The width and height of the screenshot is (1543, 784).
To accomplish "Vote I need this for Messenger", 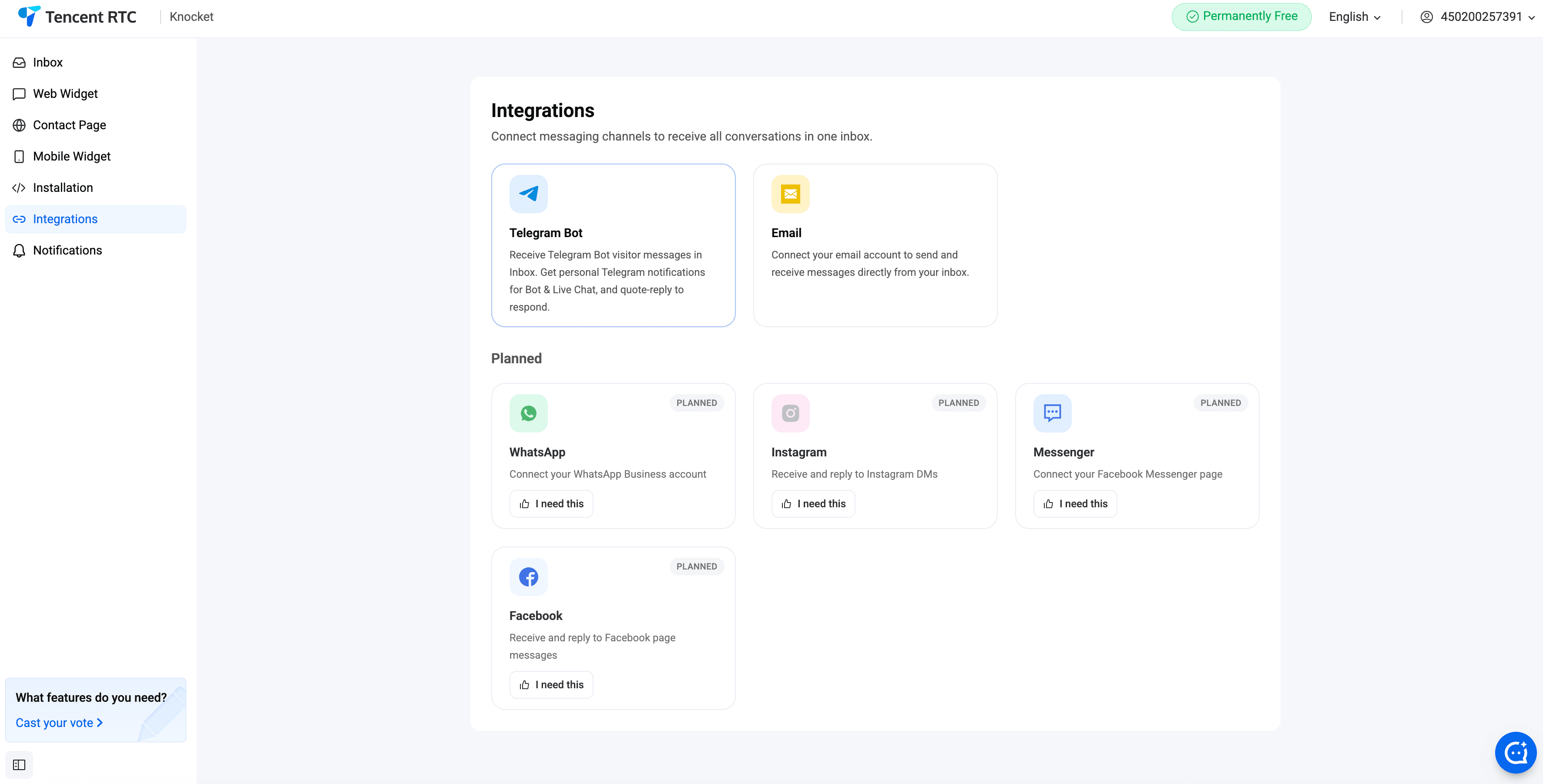I will coord(1075,504).
